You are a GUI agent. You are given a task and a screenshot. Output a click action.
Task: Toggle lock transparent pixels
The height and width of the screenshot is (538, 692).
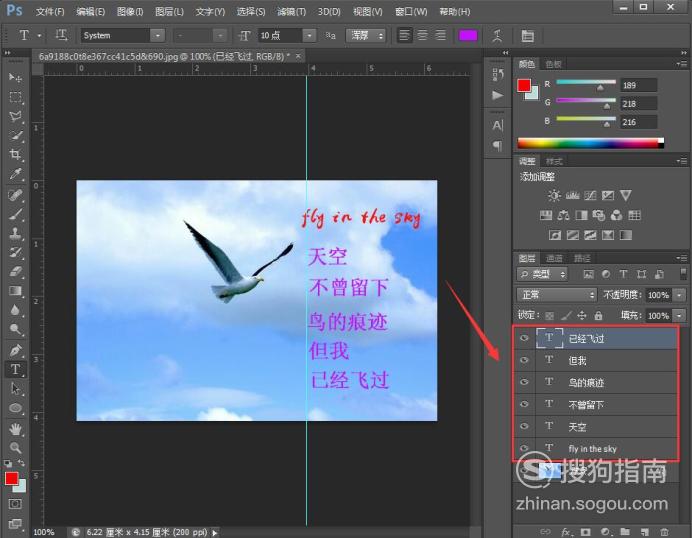(549, 316)
